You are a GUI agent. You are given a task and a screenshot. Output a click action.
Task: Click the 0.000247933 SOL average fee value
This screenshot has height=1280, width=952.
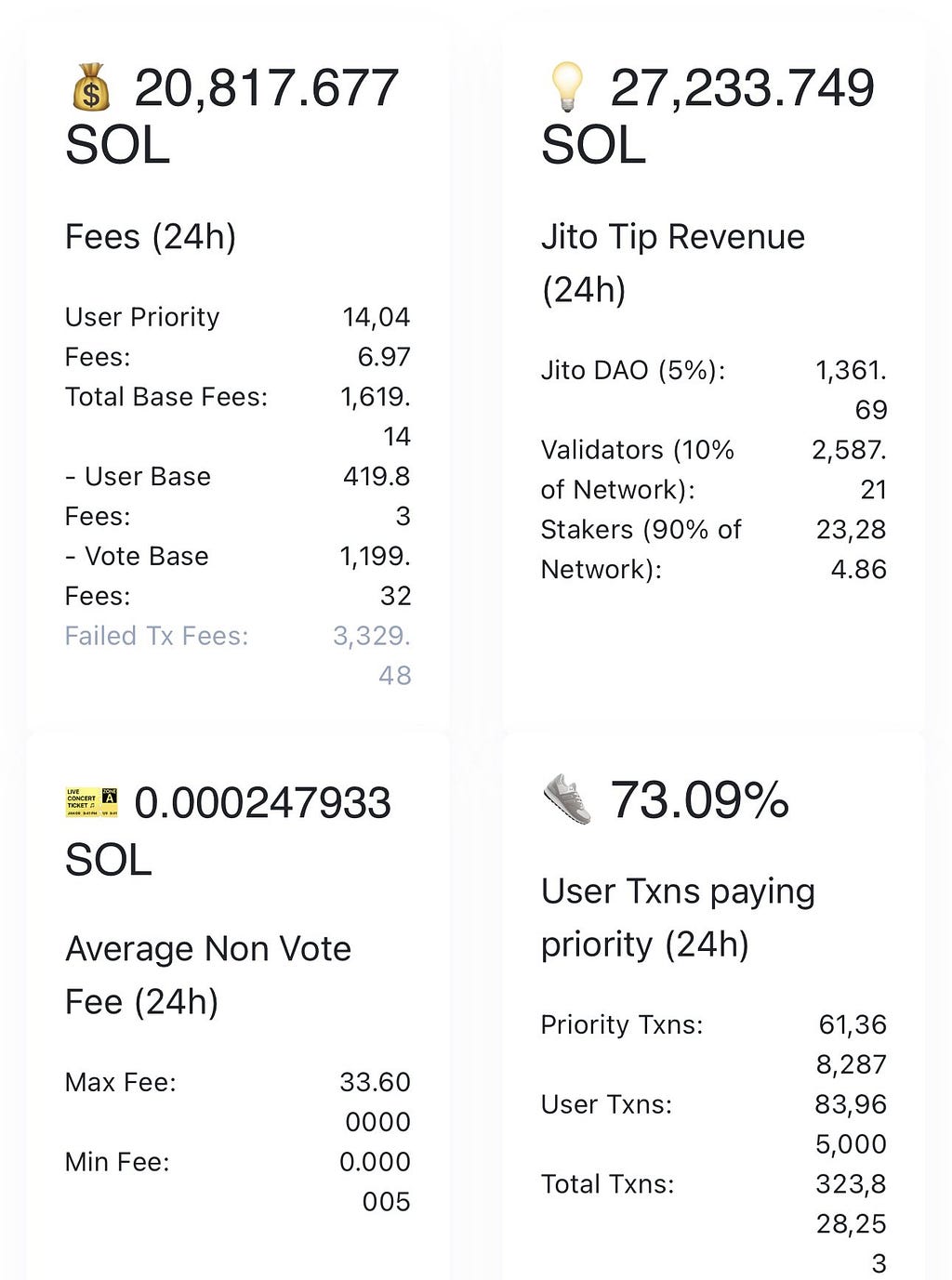click(228, 831)
